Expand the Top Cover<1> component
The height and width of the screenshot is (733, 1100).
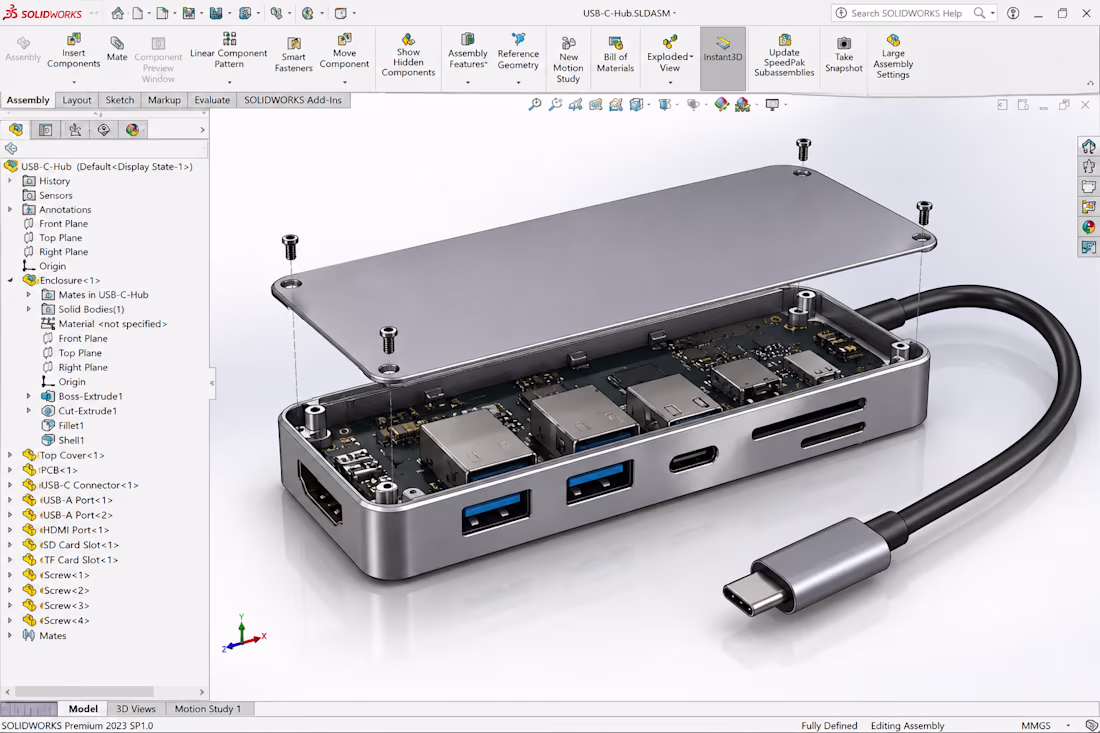[x=10, y=455]
